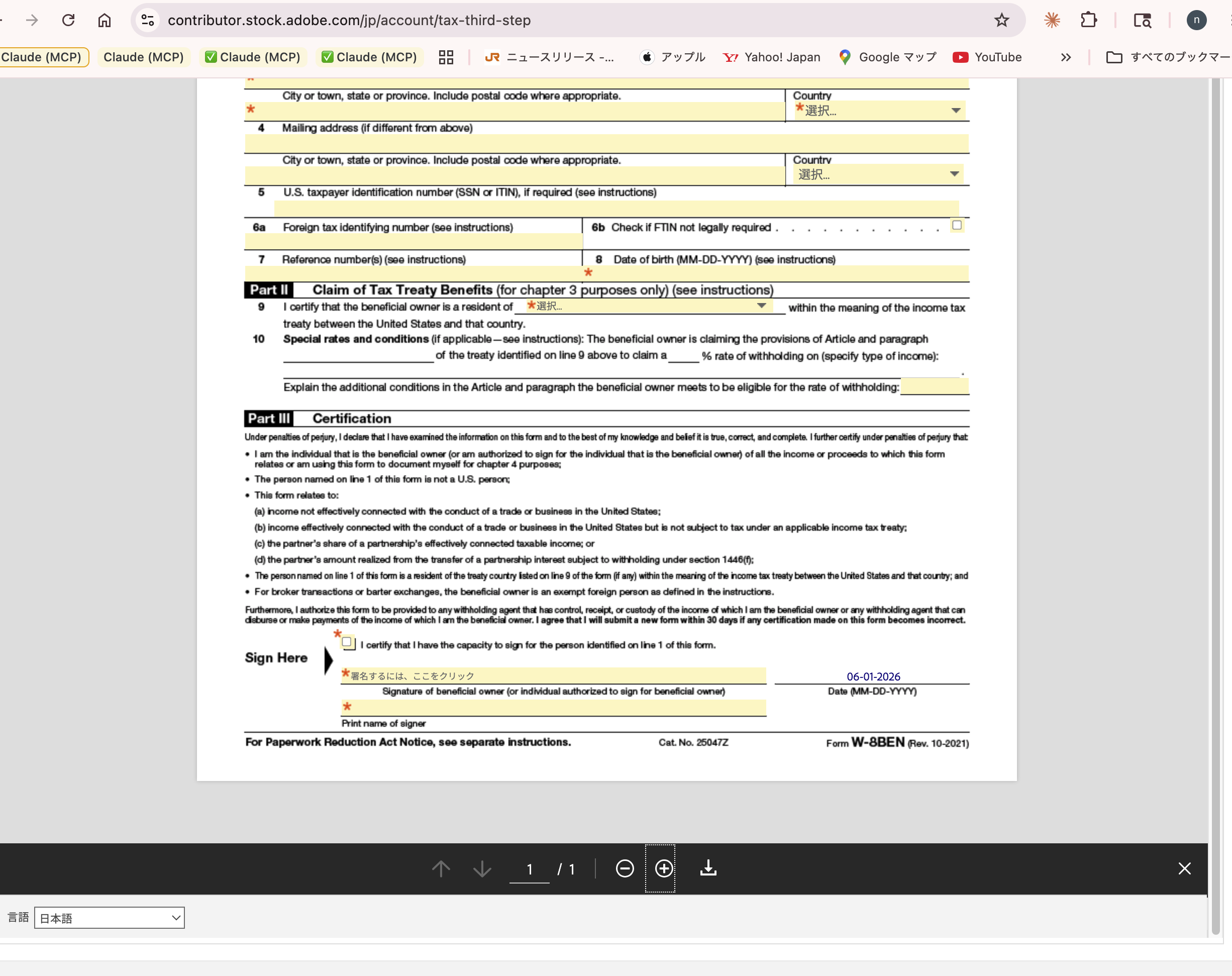Click the mailing address city or town field
Viewport: 1232px width, 976px height.
(515, 175)
